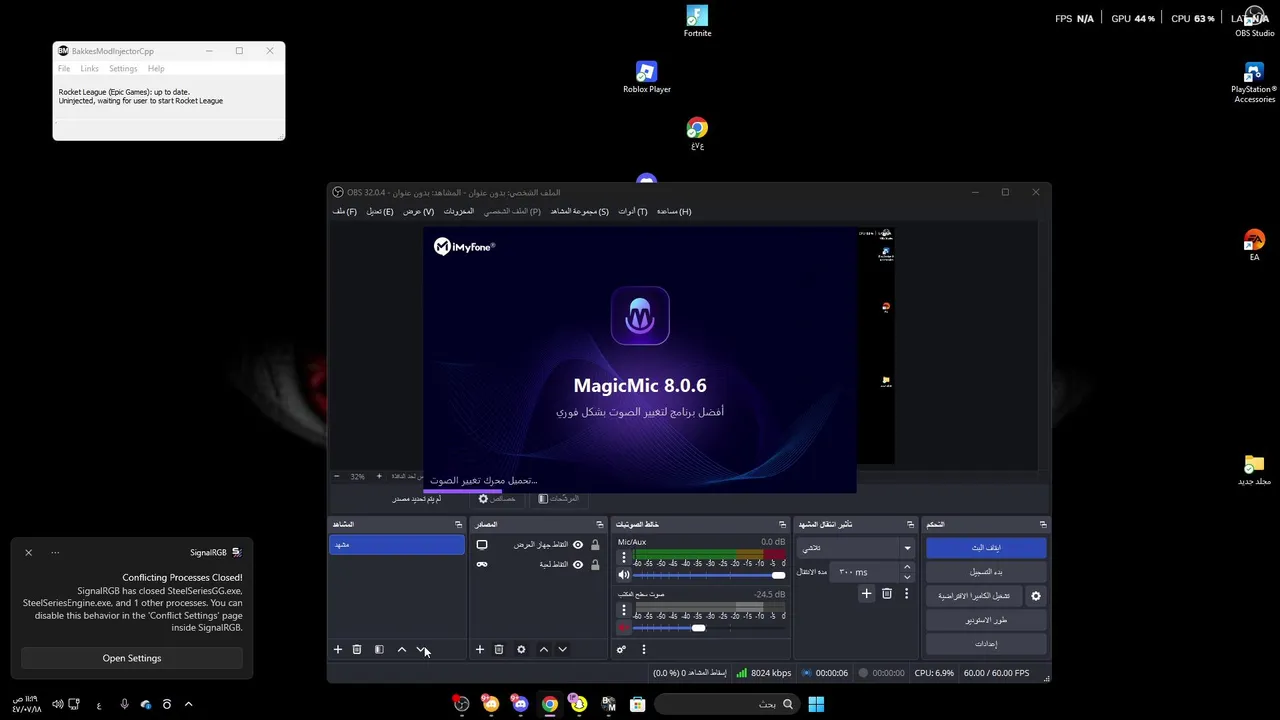Open transition type dropdown
The height and width of the screenshot is (720, 1280).
click(856, 548)
